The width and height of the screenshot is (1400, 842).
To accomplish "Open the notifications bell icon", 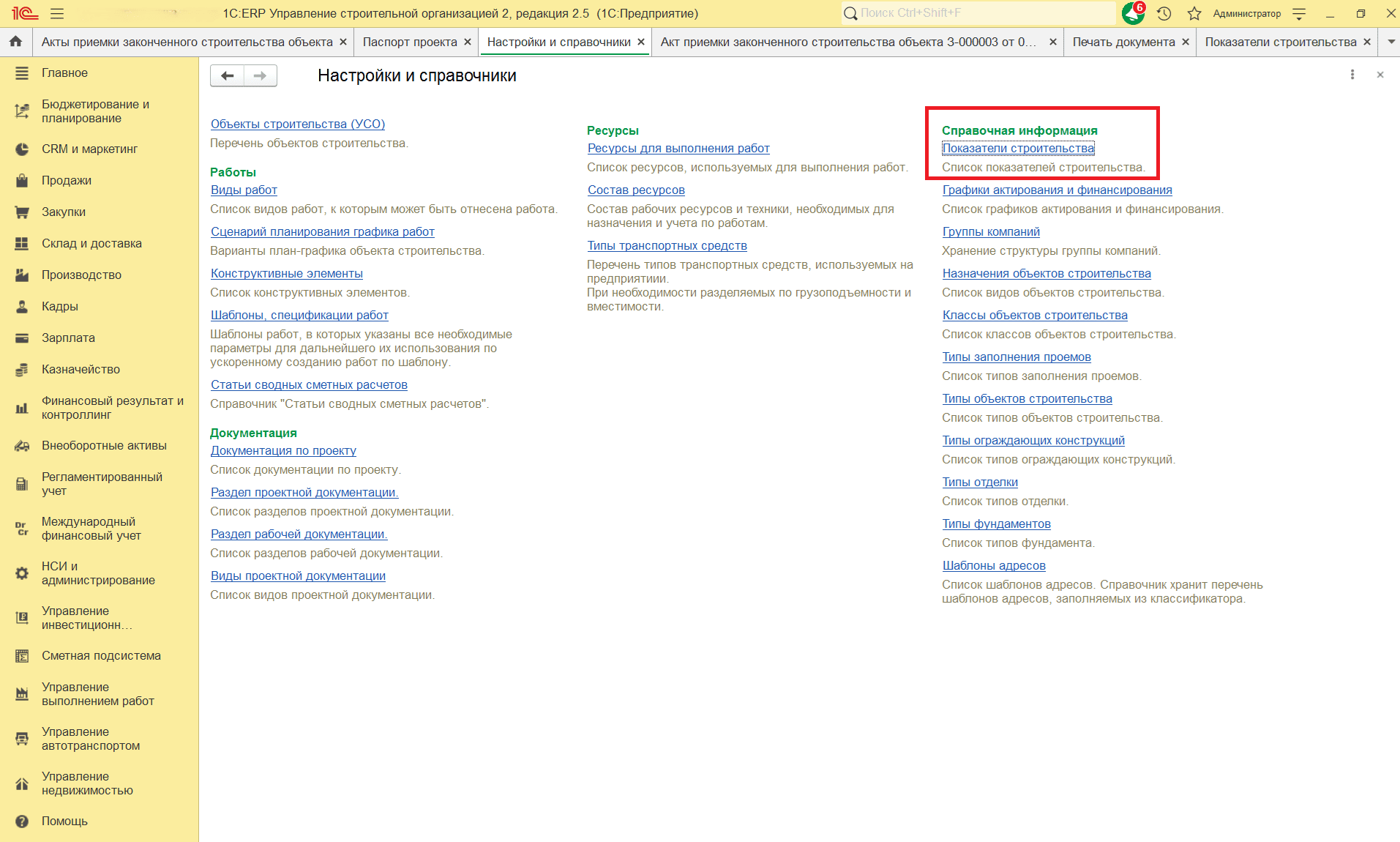I will click(x=1133, y=13).
